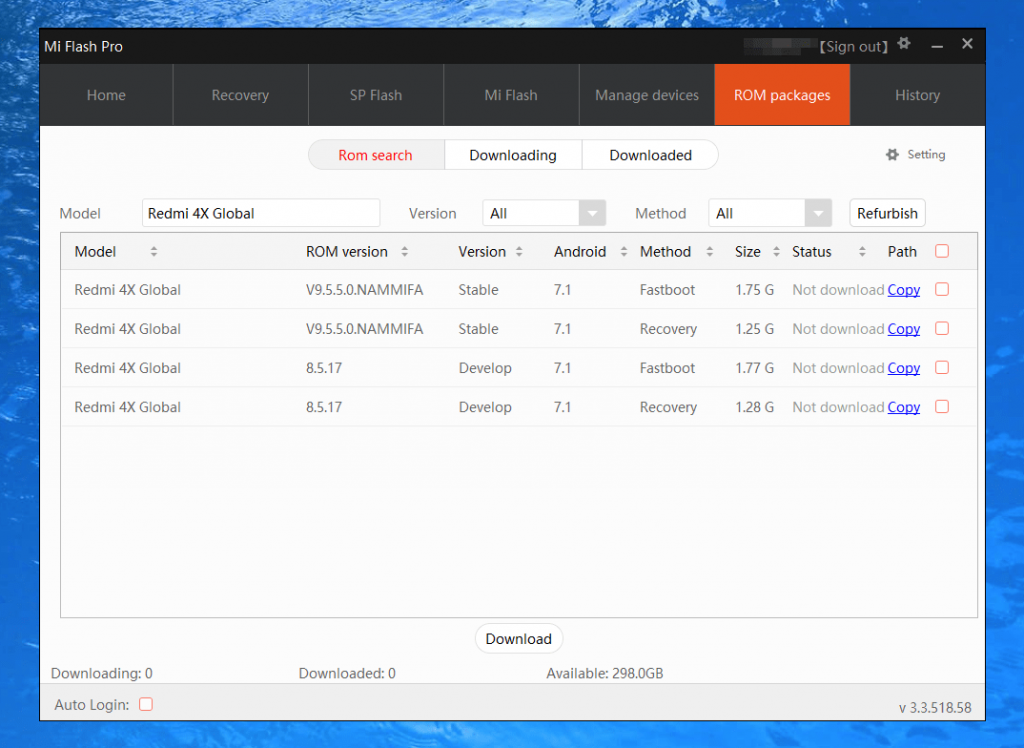Screen dimensions: 1024x748
Task: Sort the table by ROM version column
Action: tap(403, 252)
